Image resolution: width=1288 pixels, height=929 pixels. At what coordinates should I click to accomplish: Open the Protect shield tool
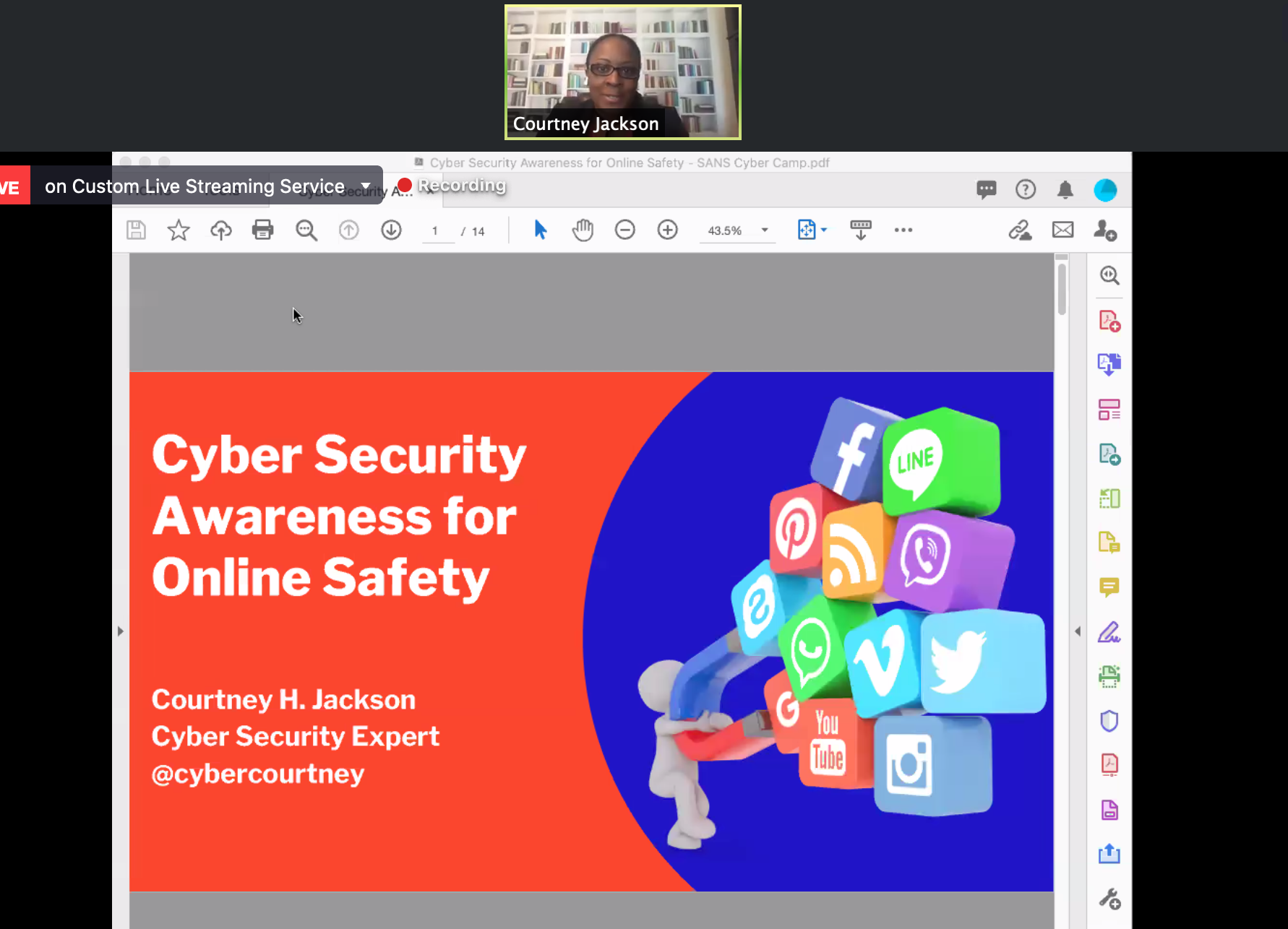tap(1109, 721)
